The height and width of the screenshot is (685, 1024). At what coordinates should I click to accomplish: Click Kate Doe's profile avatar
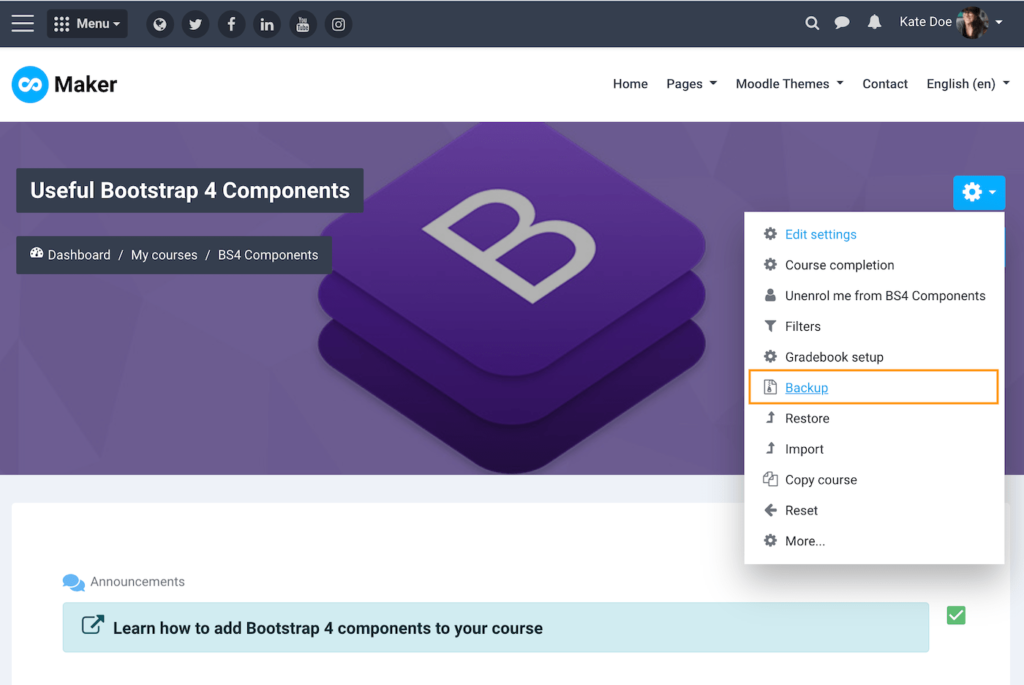pos(972,23)
